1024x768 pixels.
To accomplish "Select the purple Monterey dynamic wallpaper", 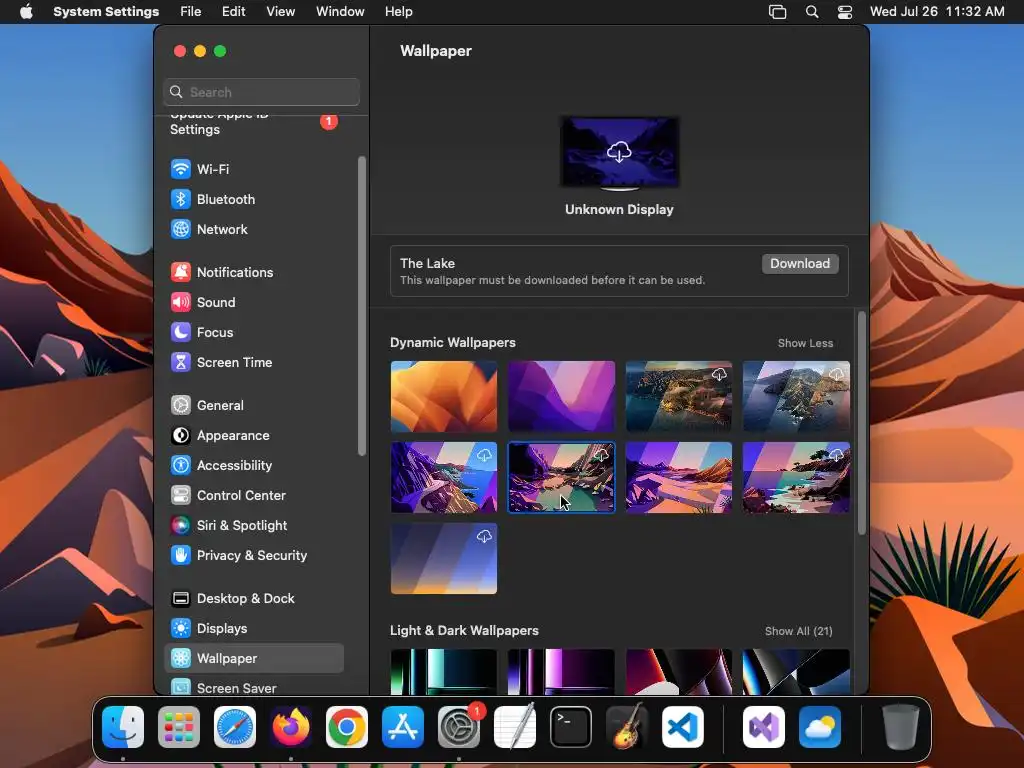I will click(562, 396).
